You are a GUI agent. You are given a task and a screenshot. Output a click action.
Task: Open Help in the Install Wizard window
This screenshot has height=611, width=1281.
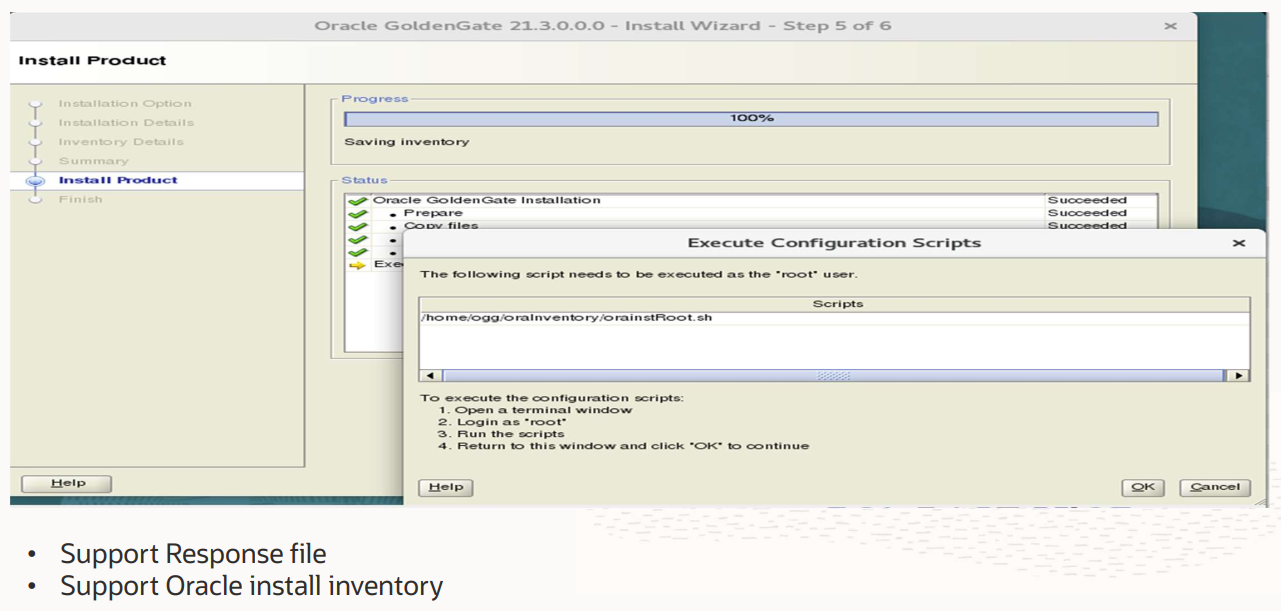67,483
